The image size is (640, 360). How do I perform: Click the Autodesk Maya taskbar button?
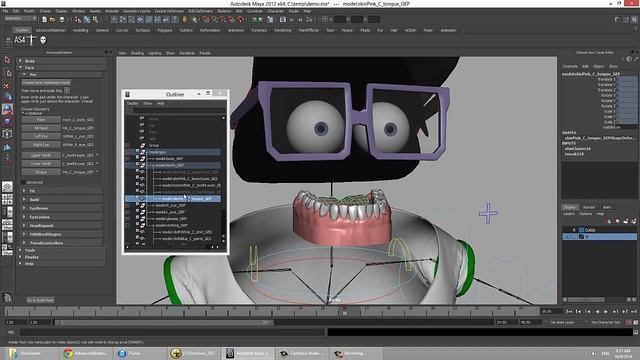[249, 353]
